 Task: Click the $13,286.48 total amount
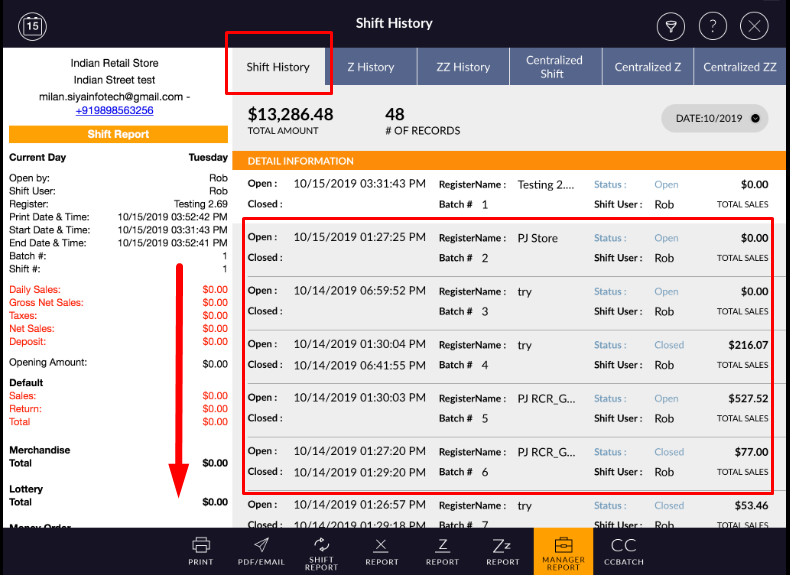coord(290,114)
